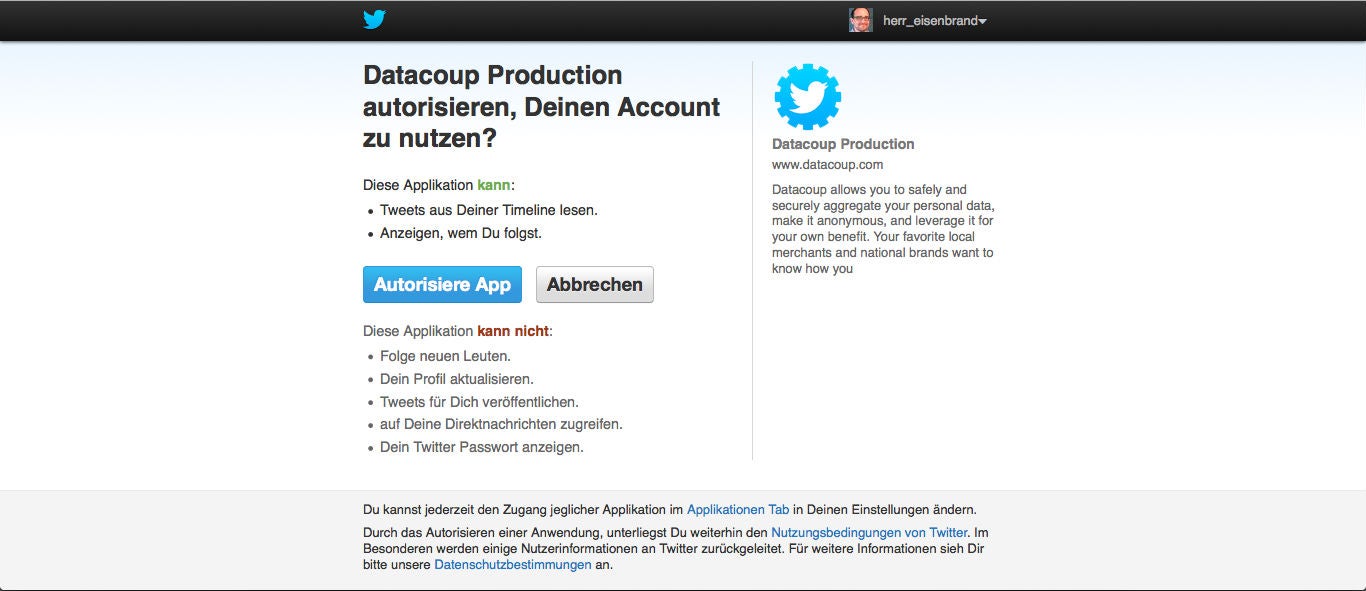The image size is (1366, 591).
Task: Click the Datacoup Production autorisieren heading
Action: tap(541, 106)
